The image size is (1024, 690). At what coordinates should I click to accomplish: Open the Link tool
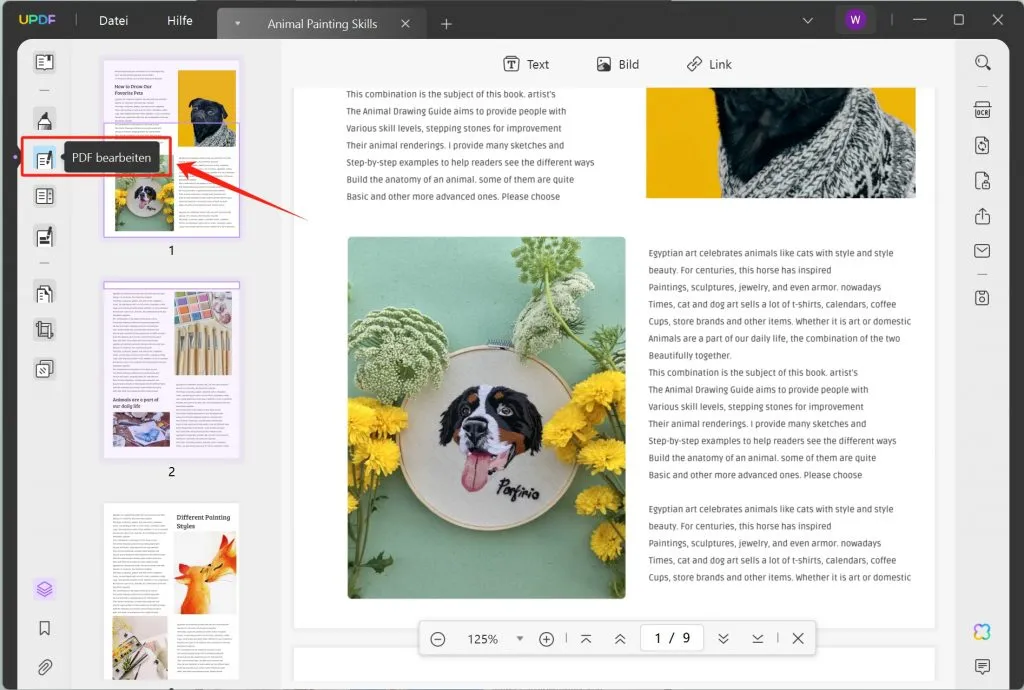pyautogui.click(x=710, y=64)
